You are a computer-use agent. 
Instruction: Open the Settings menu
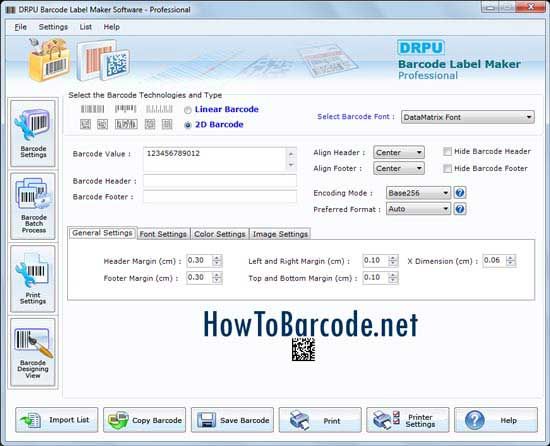point(53,27)
